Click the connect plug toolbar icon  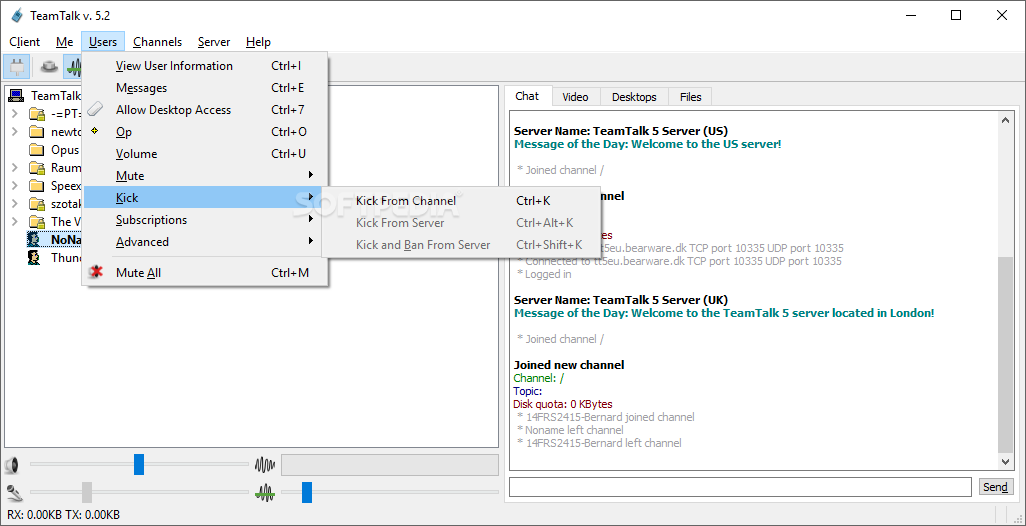click(16, 67)
